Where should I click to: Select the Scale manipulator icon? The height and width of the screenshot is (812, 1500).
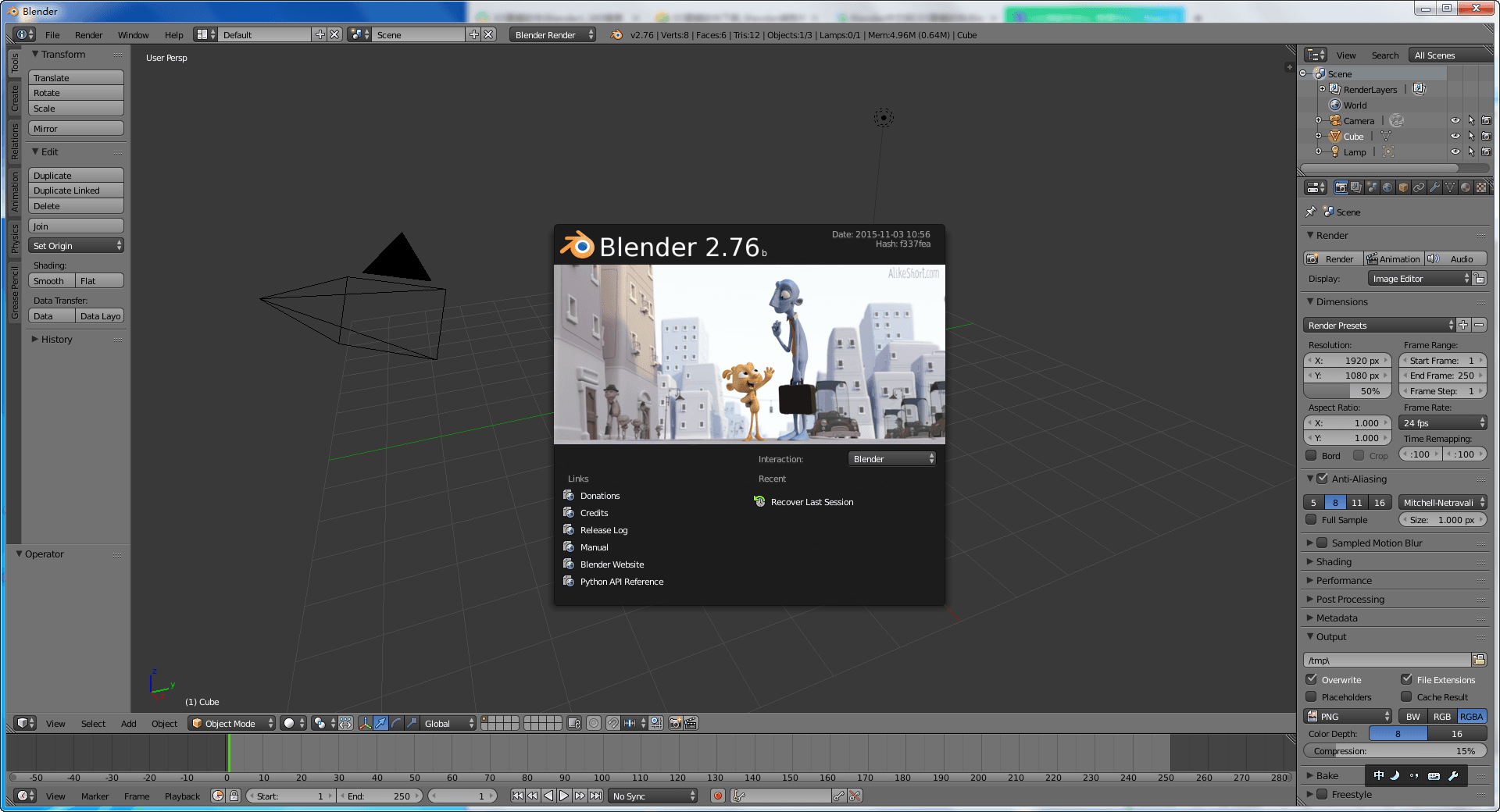412,723
